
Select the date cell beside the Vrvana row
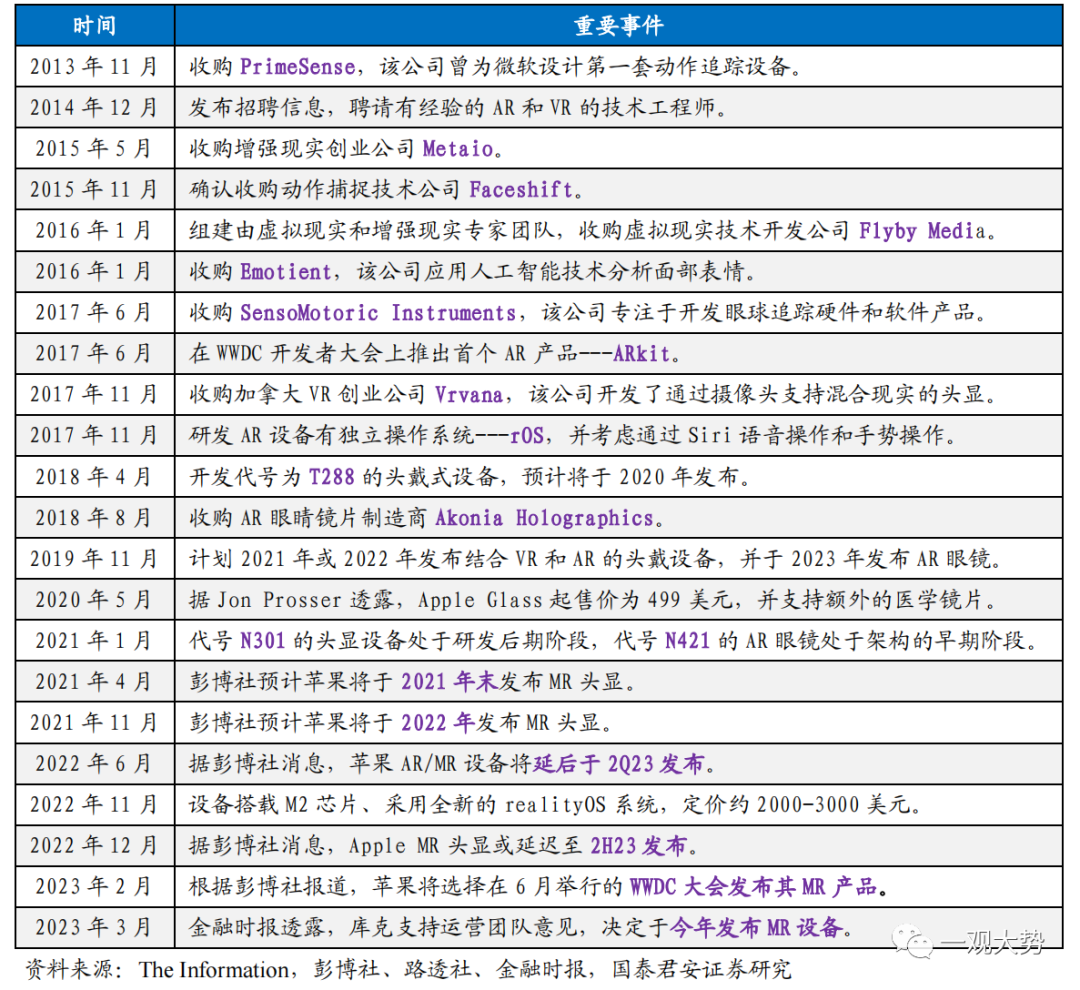pyautogui.click(x=95, y=394)
